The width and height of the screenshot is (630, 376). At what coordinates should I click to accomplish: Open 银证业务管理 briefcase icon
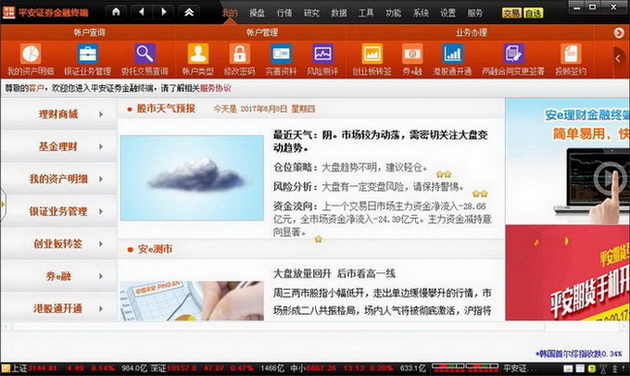(88, 54)
